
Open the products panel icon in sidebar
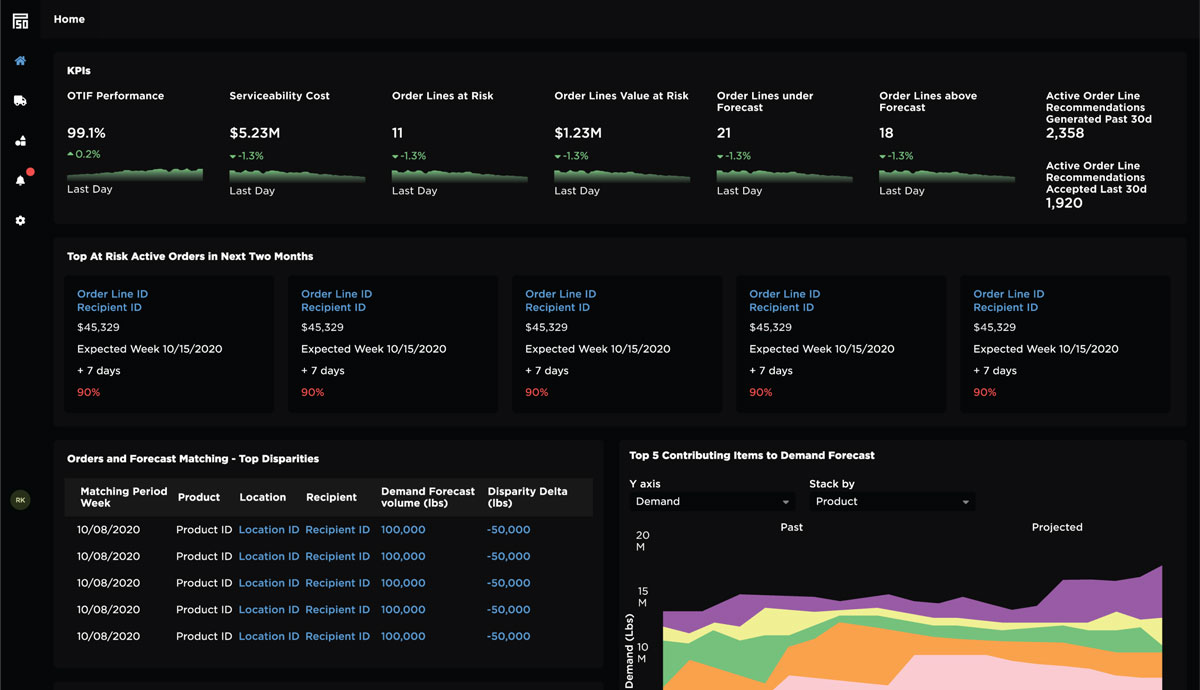point(18,140)
